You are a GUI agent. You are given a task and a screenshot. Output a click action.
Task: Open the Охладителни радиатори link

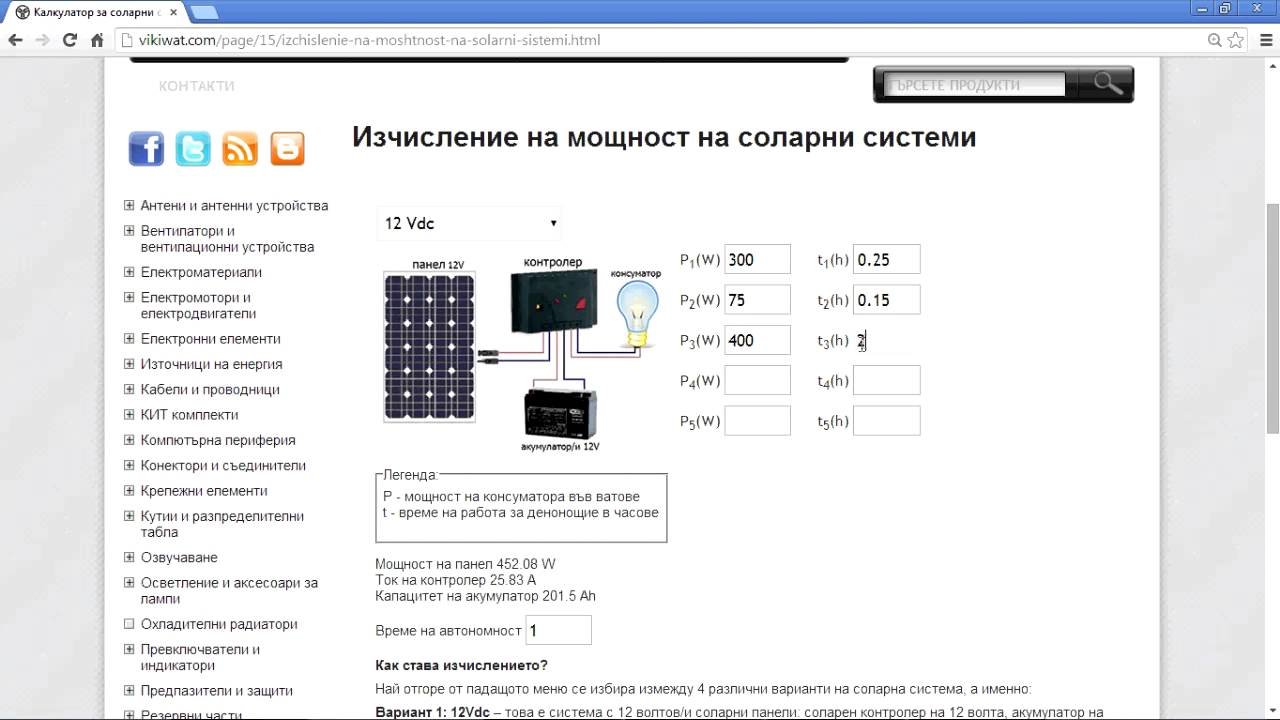[219, 624]
